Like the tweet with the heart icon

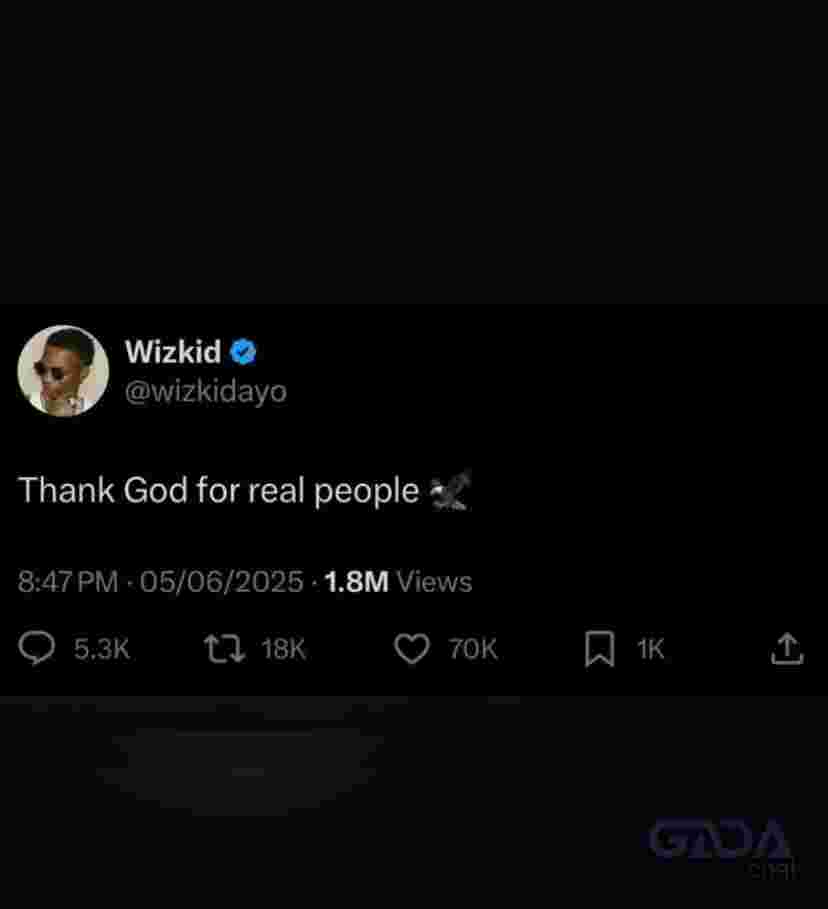412,648
